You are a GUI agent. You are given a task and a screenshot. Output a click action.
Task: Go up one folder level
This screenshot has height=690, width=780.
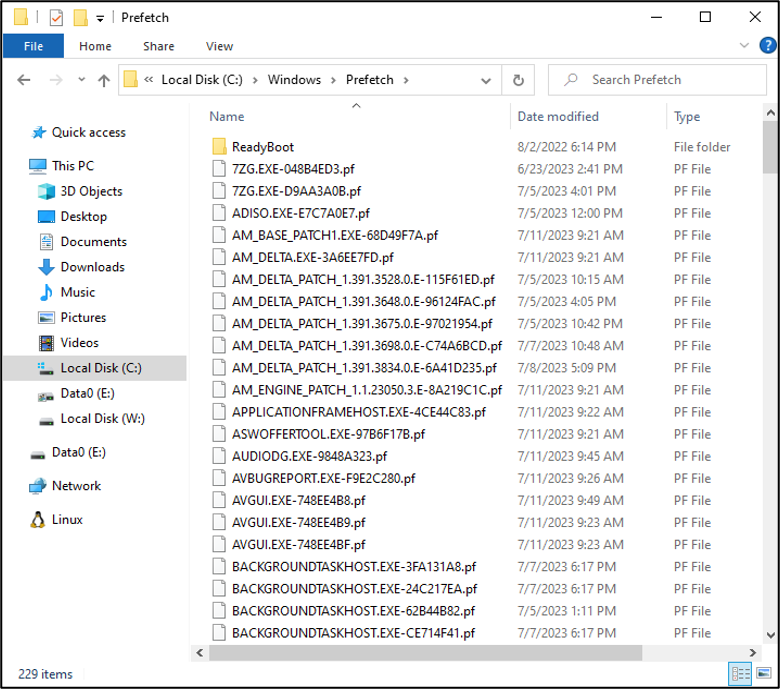click(x=104, y=80)
